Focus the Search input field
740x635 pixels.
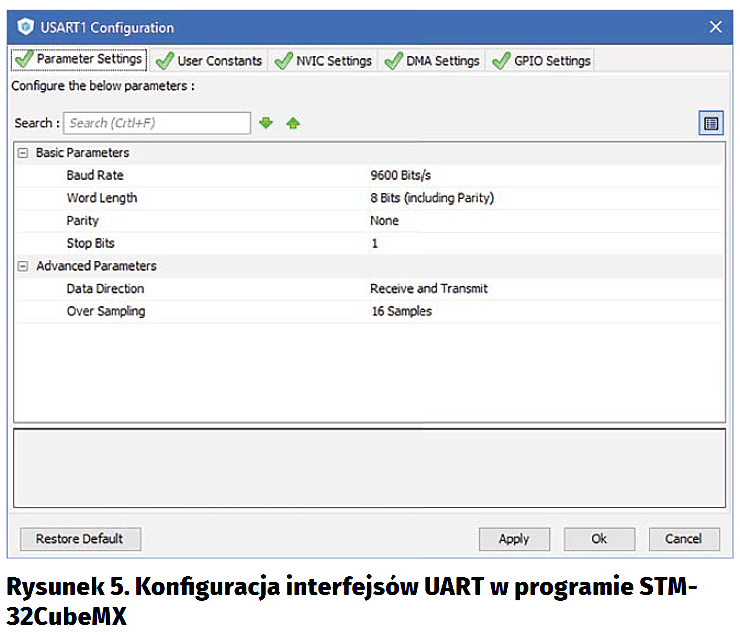click(157, 123)
